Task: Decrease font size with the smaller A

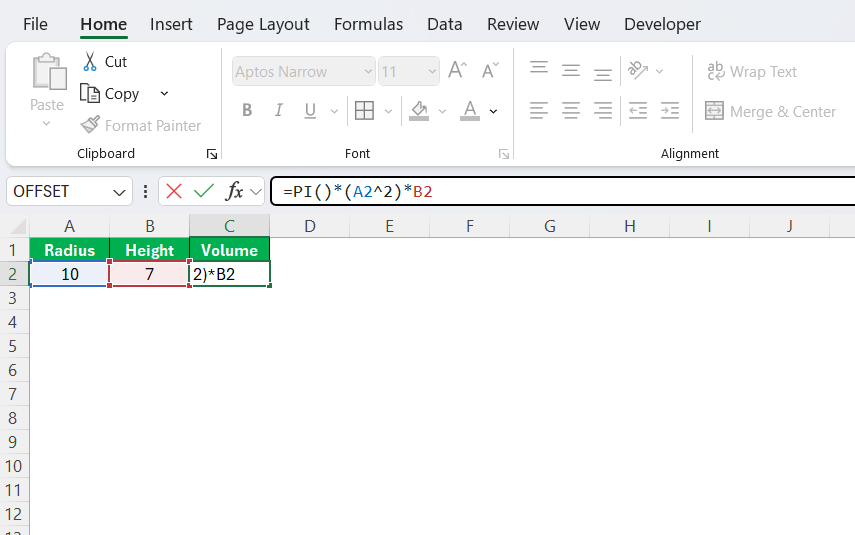Action: click(490, 71)
